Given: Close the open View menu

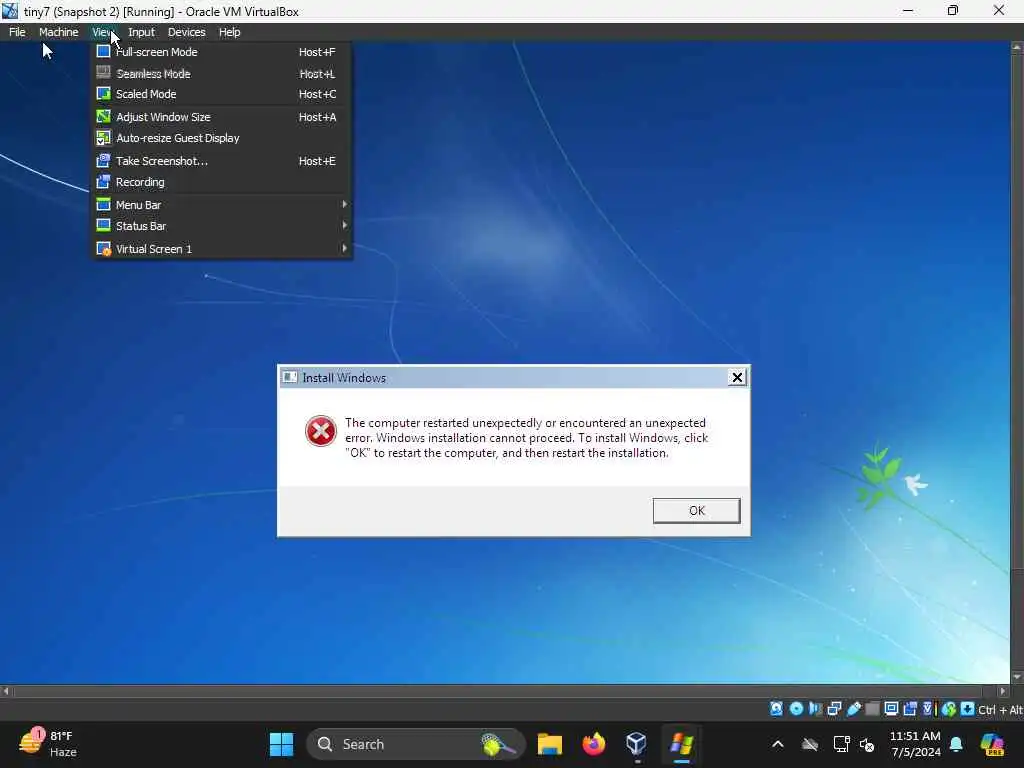Looking at the screenshot, I should 104,32.
